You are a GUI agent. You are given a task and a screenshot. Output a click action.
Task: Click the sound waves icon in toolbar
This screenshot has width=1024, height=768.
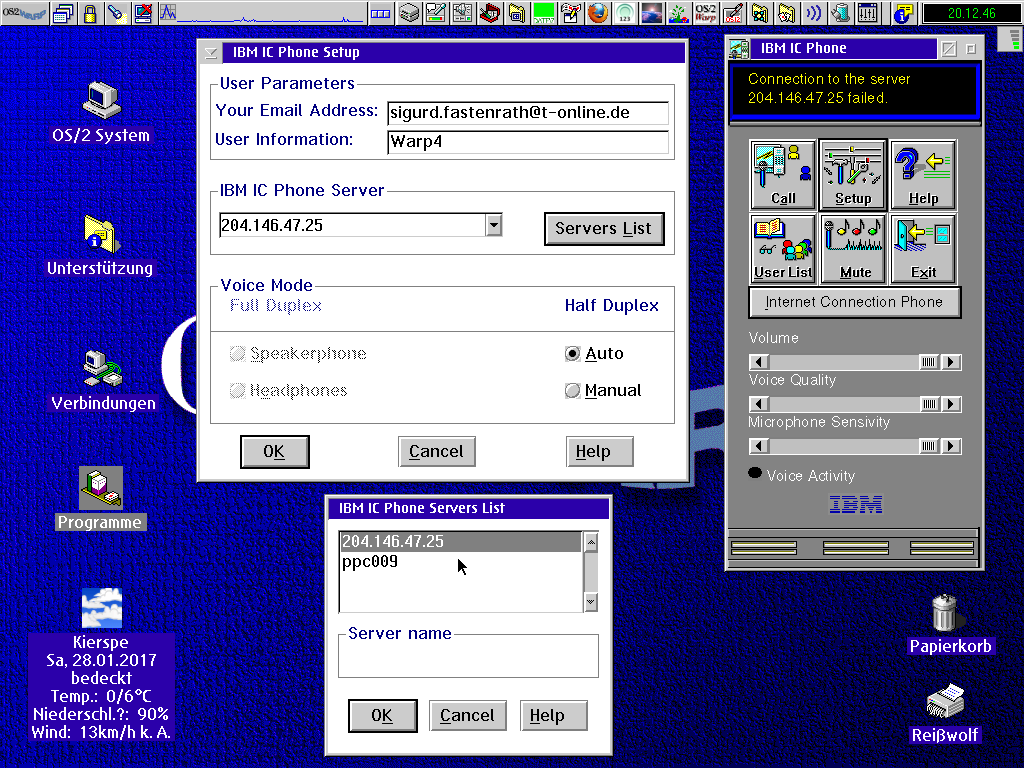click(x=814, y=12)
